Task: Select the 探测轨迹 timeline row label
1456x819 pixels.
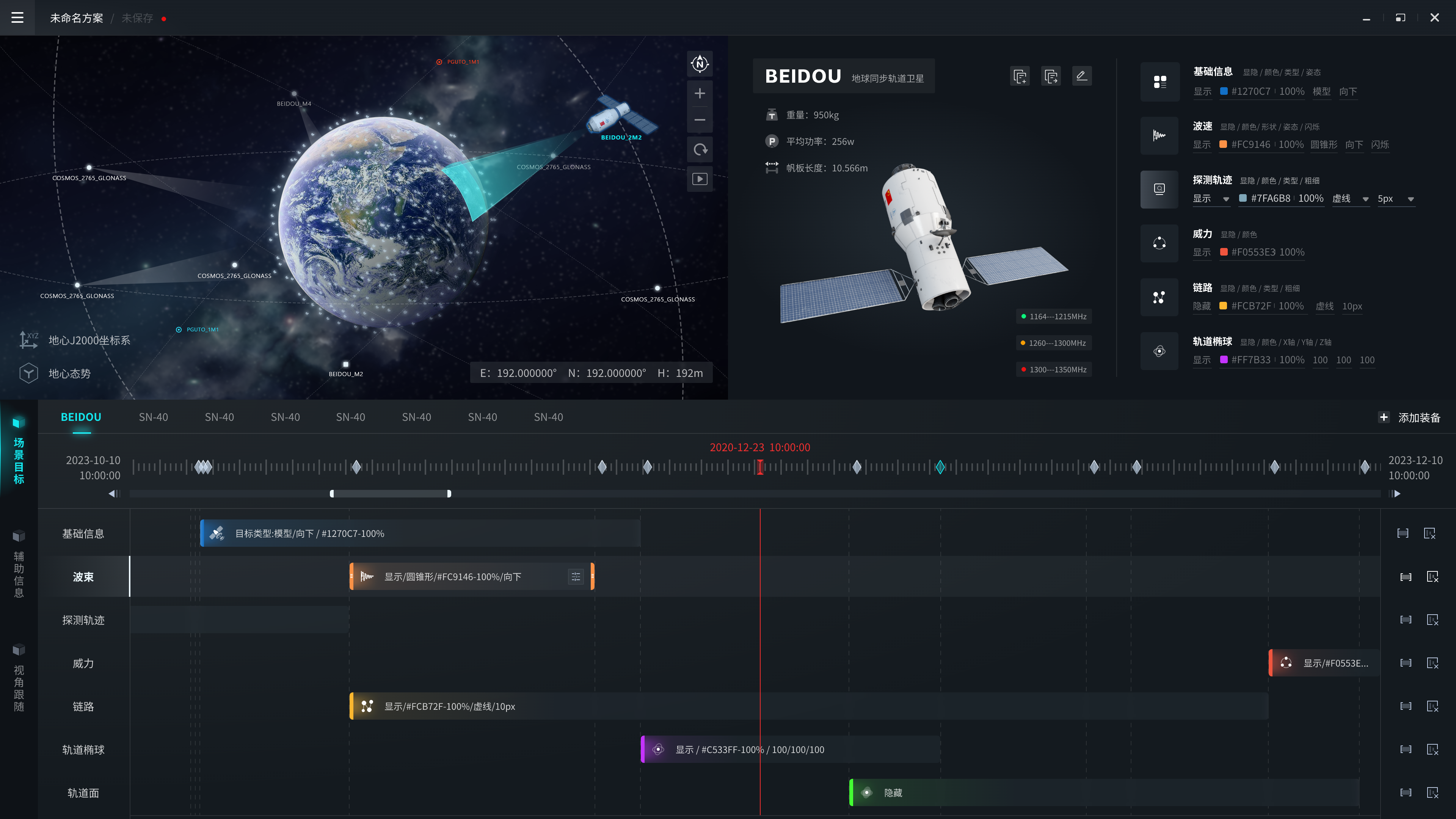Action: (83, 620)
